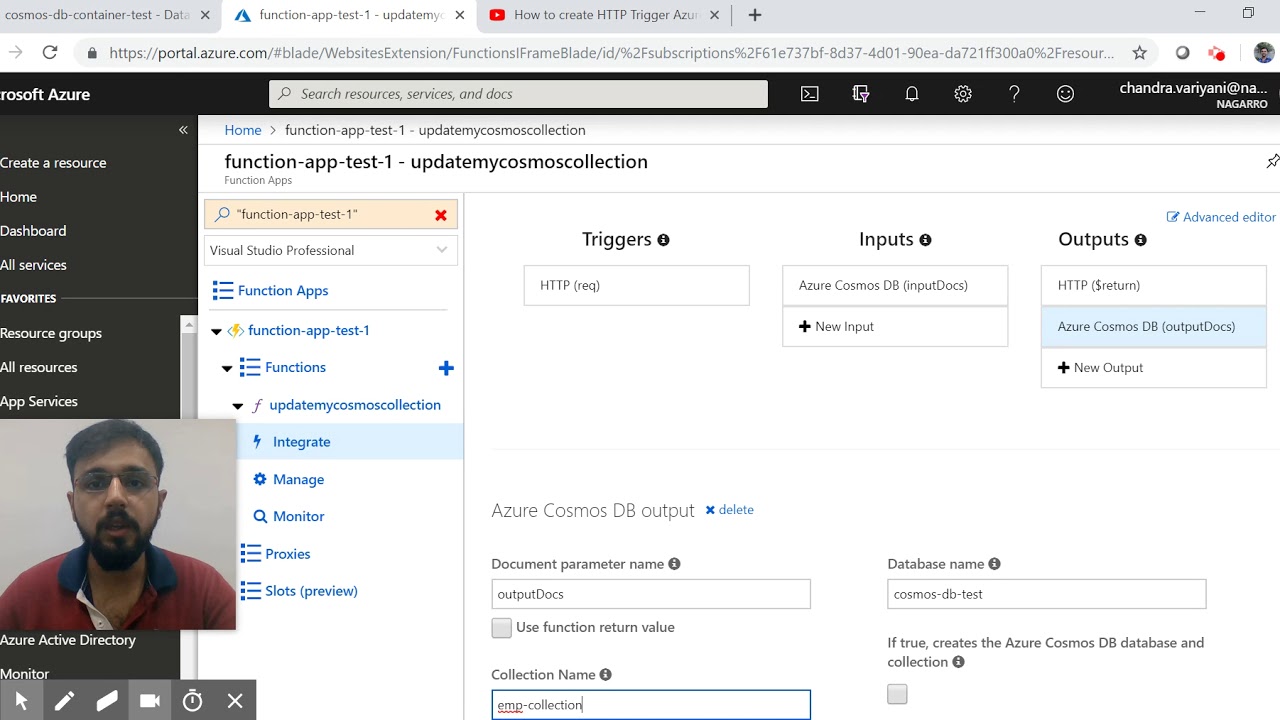Screen dimensions: 1280x720
Task: Edit the Document parameter name field
Action: [x=651, y=594]
